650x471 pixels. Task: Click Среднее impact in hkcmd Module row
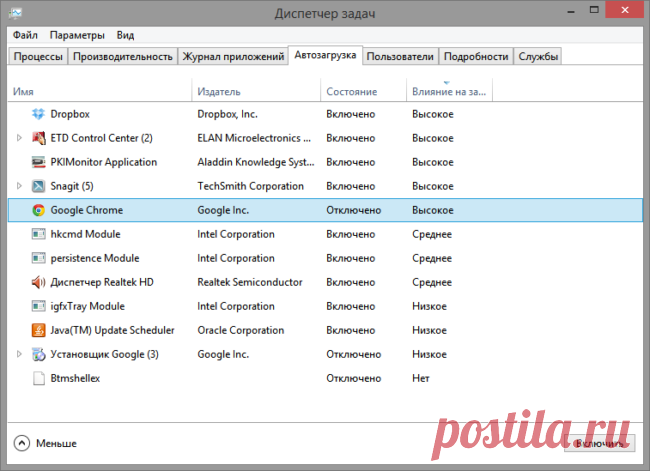[x=432, y=234]
